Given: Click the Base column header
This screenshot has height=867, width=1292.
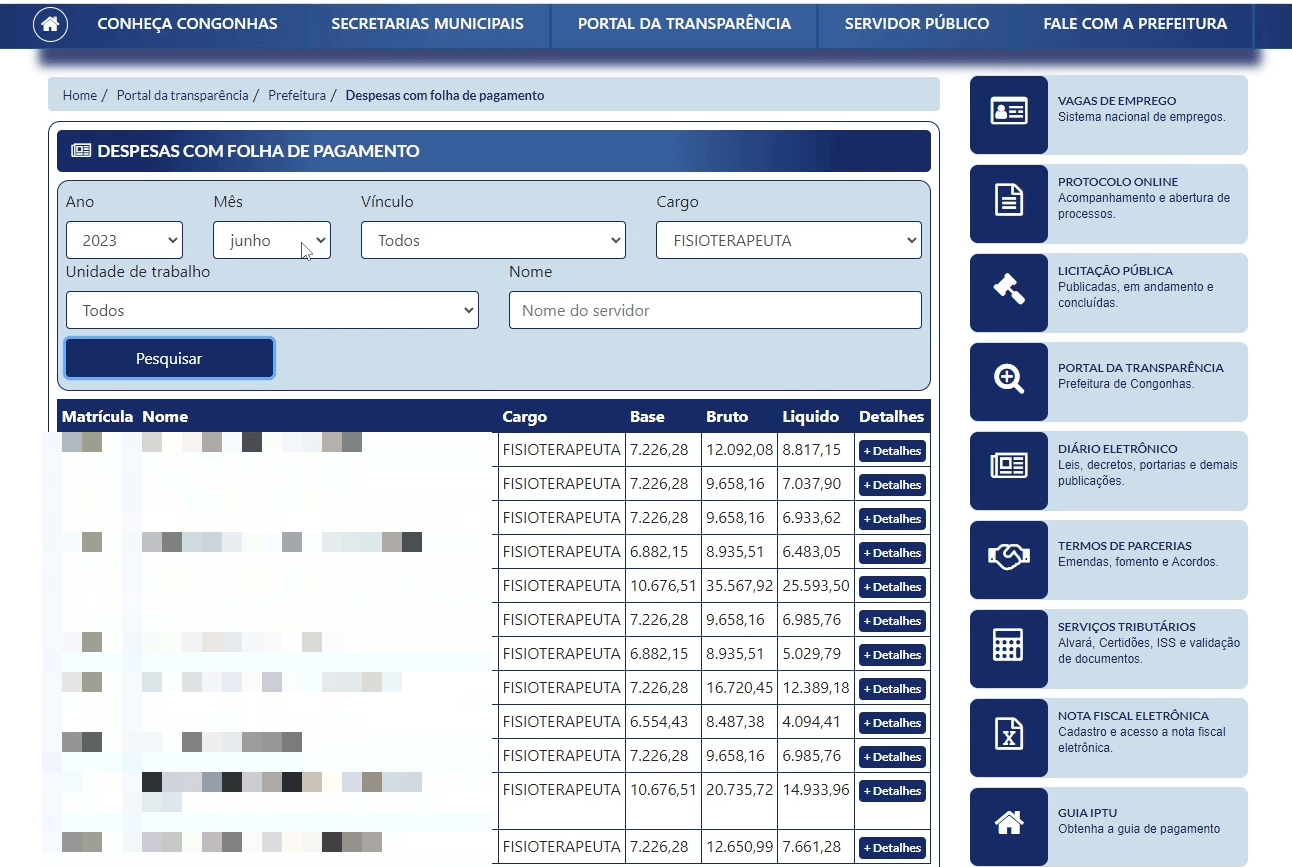Looking at the screenshot, I should pyautogui.click(x=647, y=417).
